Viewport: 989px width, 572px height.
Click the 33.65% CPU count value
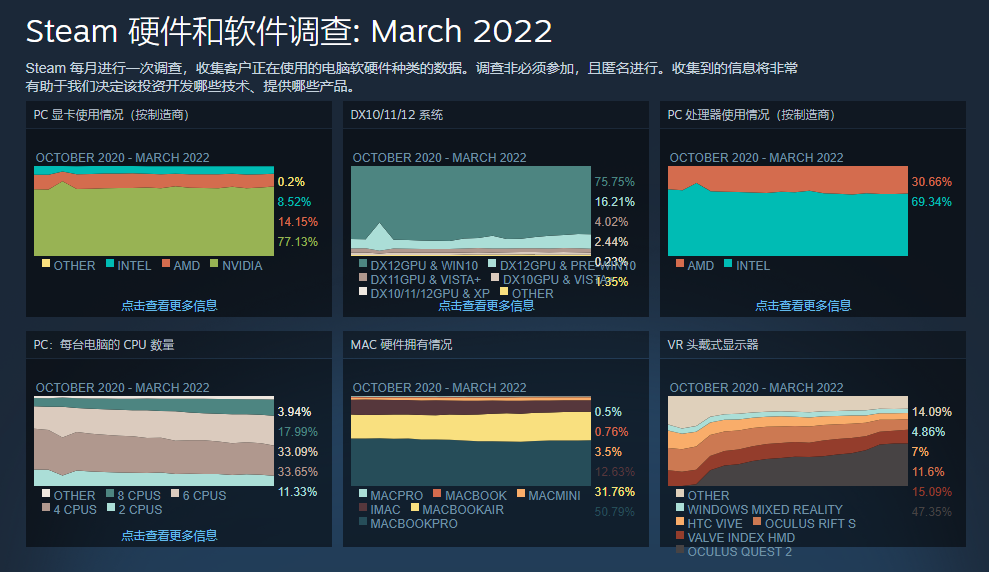point(298,472)
